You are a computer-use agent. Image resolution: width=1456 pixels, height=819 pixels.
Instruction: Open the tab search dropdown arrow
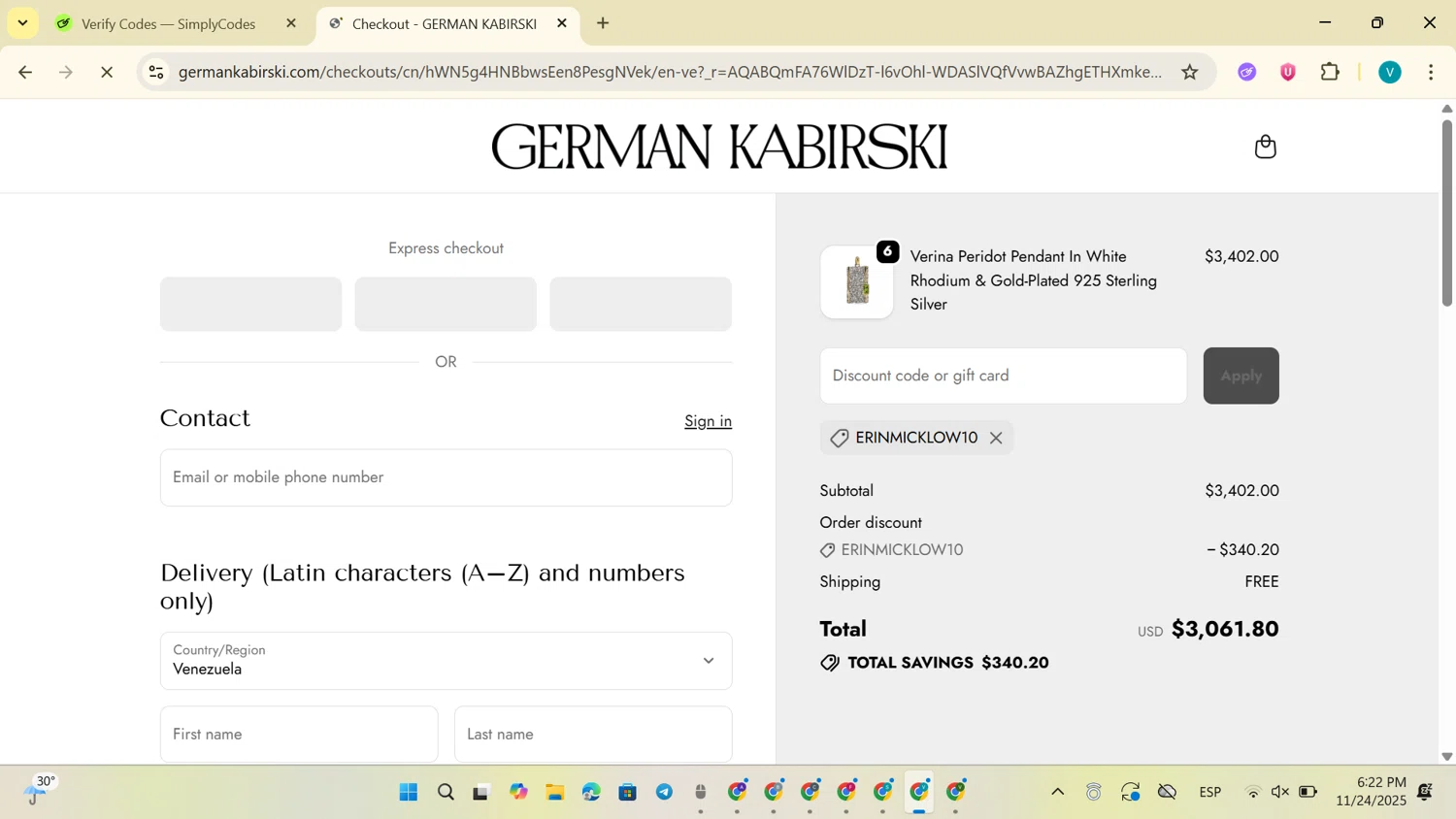tap(22, 23)
